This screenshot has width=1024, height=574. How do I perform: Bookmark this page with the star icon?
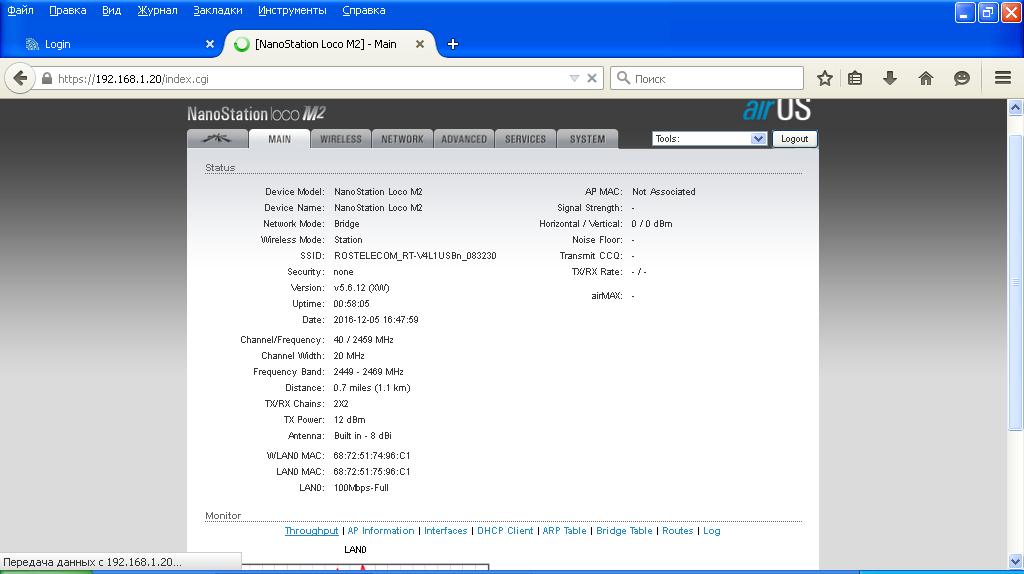tap(825, 78)
